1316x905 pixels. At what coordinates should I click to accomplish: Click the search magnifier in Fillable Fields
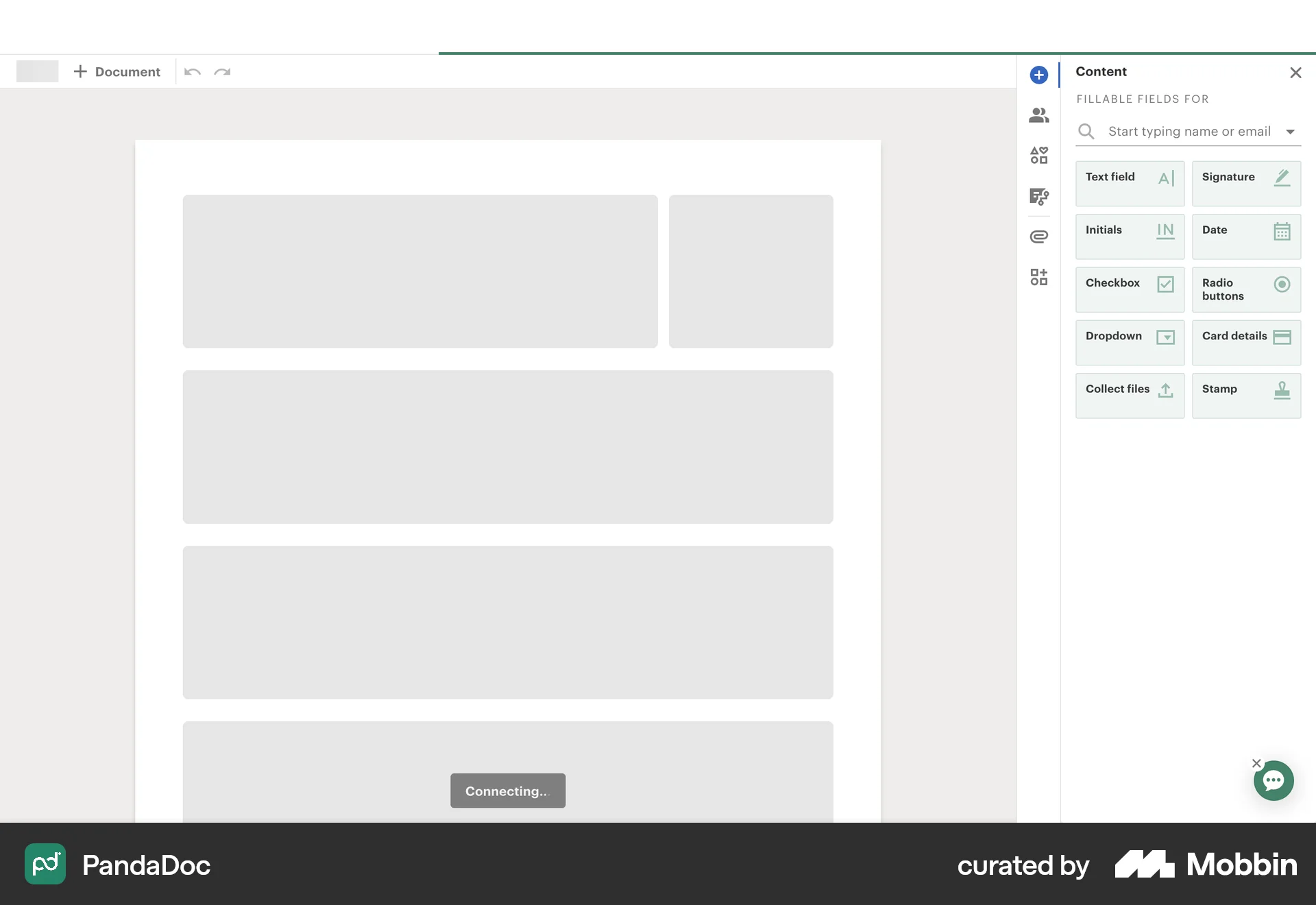(x=1086, y=131)
